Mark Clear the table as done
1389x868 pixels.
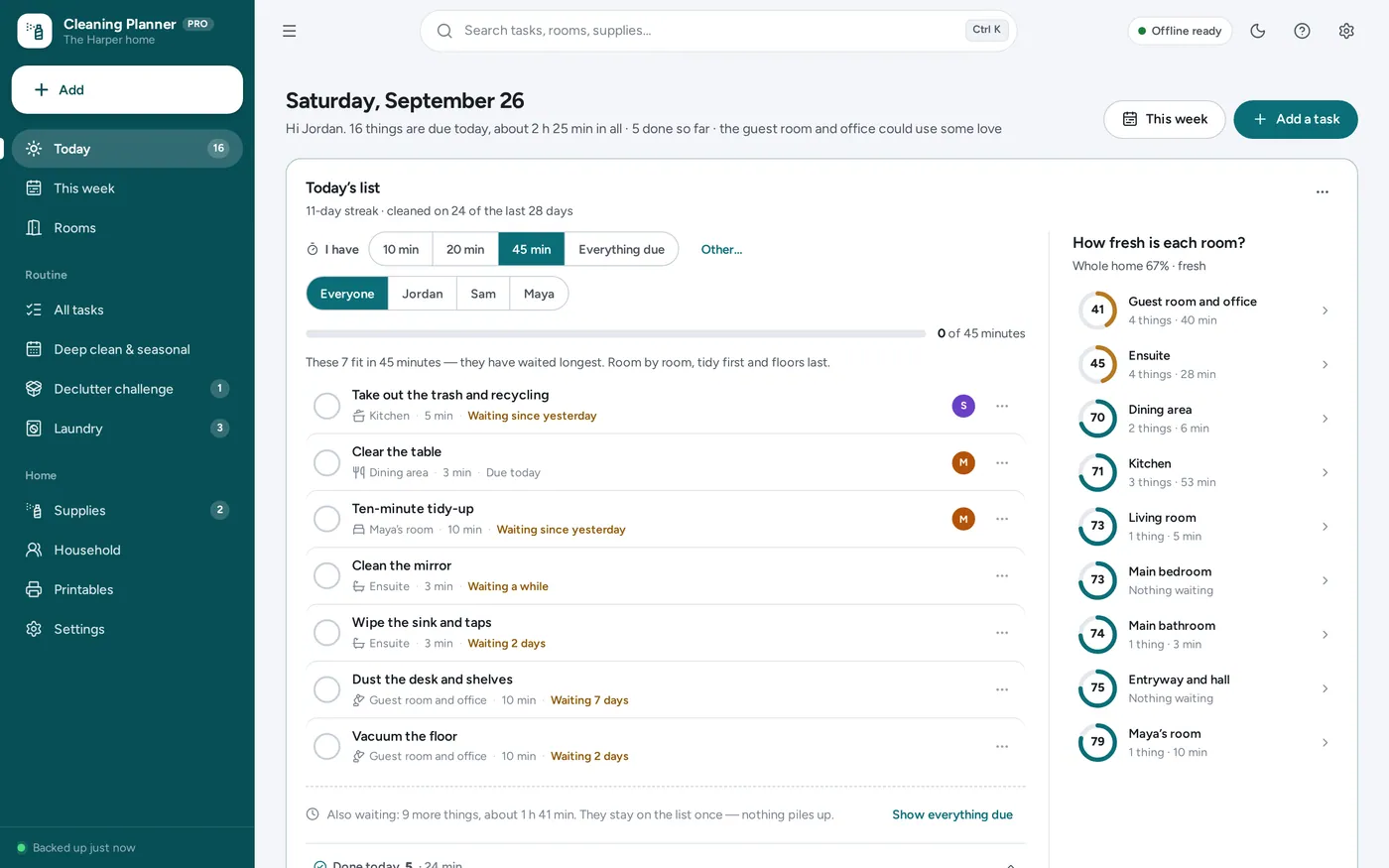[x=326, y=462]
